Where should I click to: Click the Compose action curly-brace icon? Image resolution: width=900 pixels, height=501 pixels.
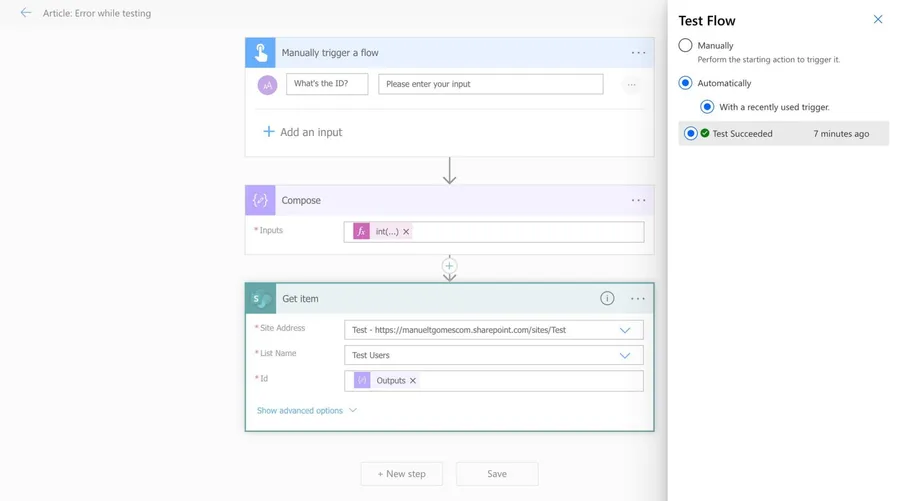[260, 200]
